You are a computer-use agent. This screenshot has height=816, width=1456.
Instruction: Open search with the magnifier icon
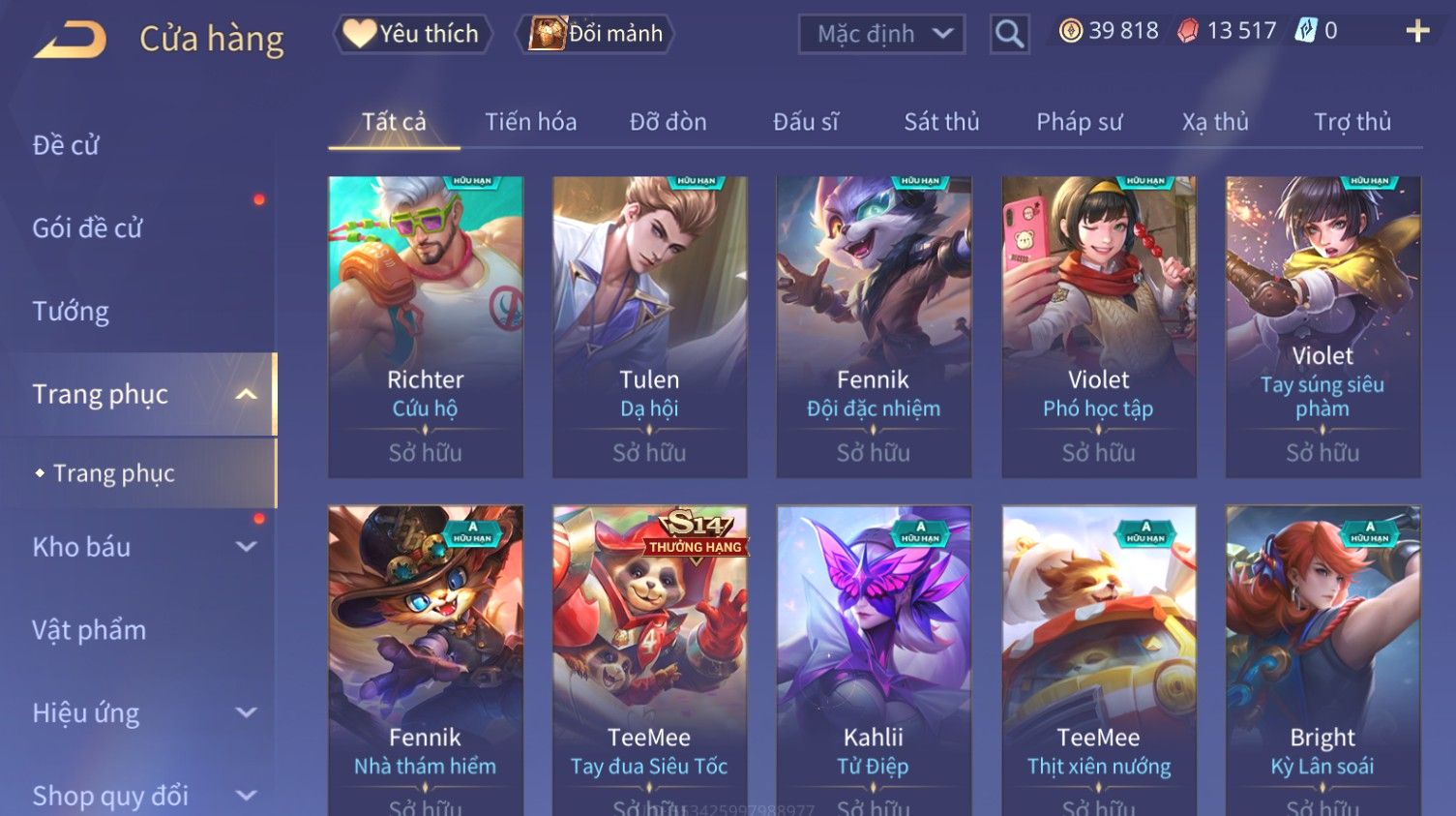[x=1009, y=35]
